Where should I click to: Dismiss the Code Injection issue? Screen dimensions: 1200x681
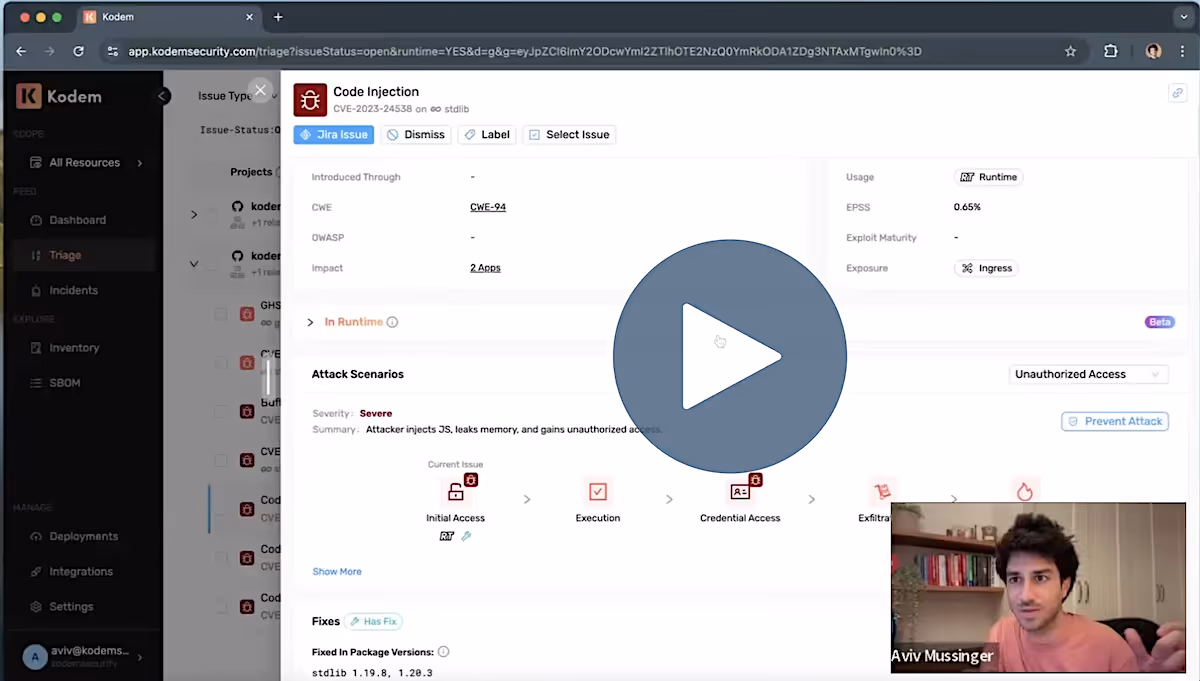416,134
